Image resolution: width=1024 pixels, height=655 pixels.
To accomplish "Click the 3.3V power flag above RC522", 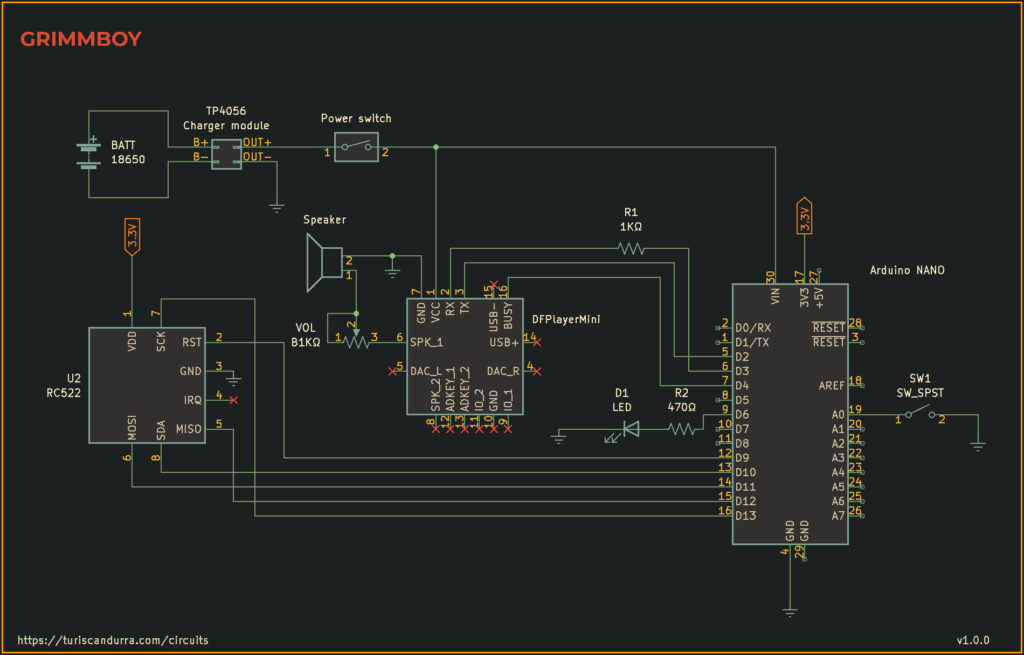I will click(132, 236).
